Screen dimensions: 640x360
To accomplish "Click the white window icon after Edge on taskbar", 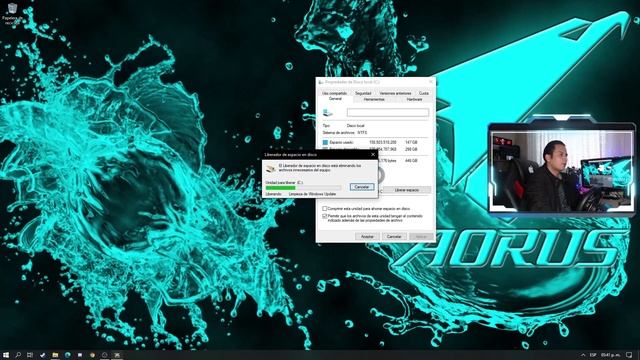I will 80,355.
